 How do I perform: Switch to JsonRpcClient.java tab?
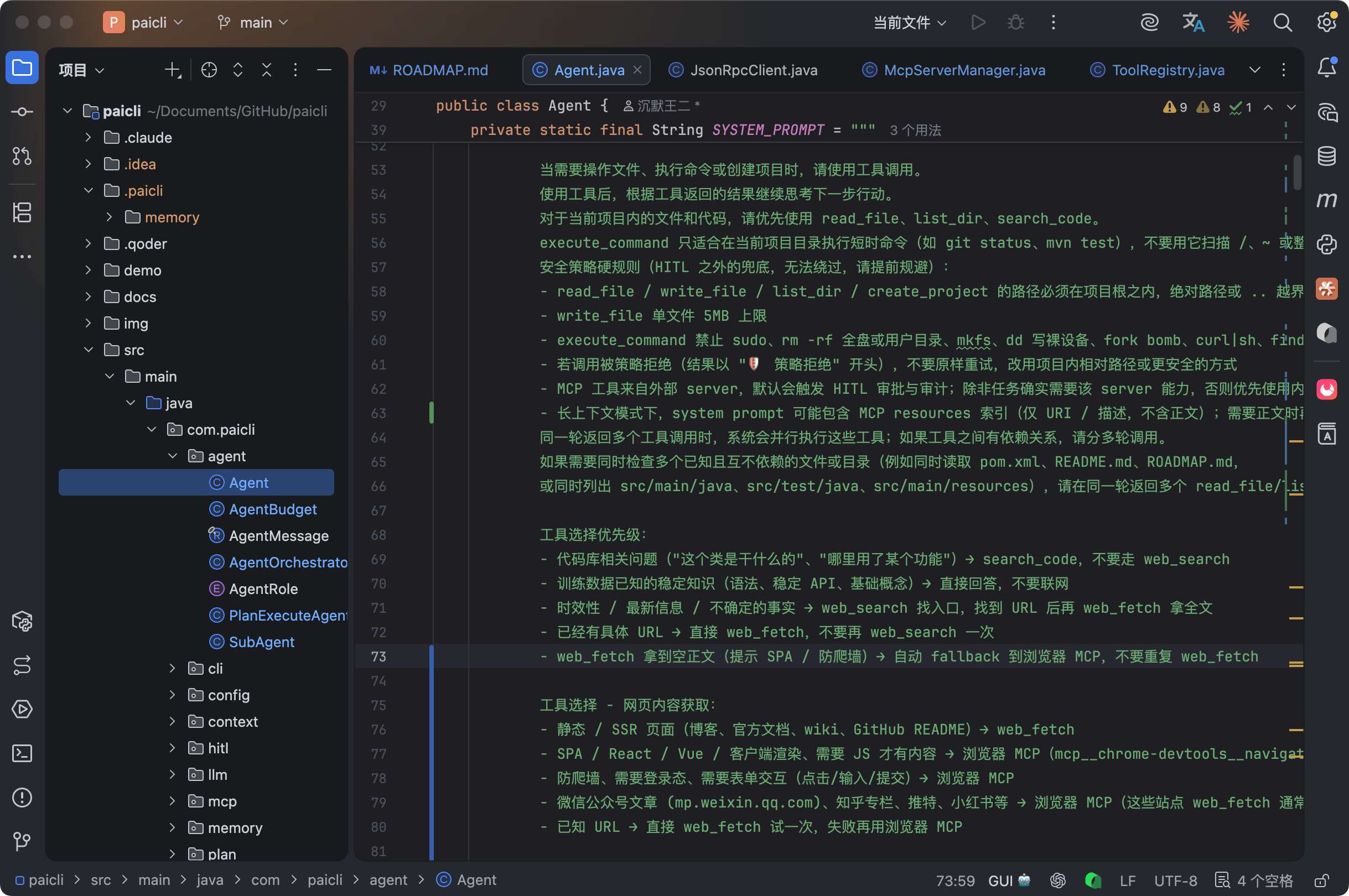(x=743, y=70)
